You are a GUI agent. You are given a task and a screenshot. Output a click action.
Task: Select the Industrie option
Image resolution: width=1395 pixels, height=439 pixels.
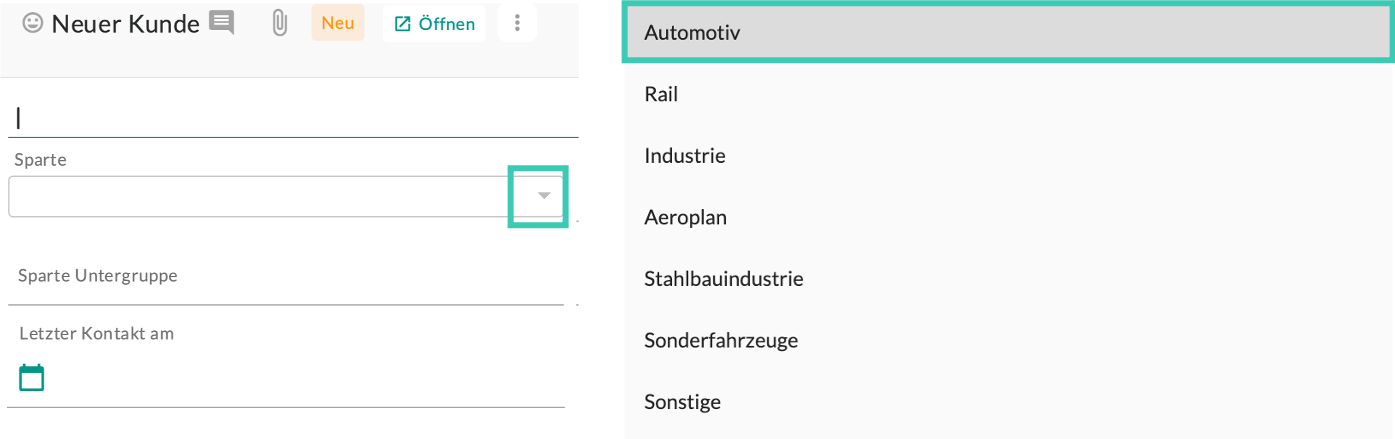685,156
